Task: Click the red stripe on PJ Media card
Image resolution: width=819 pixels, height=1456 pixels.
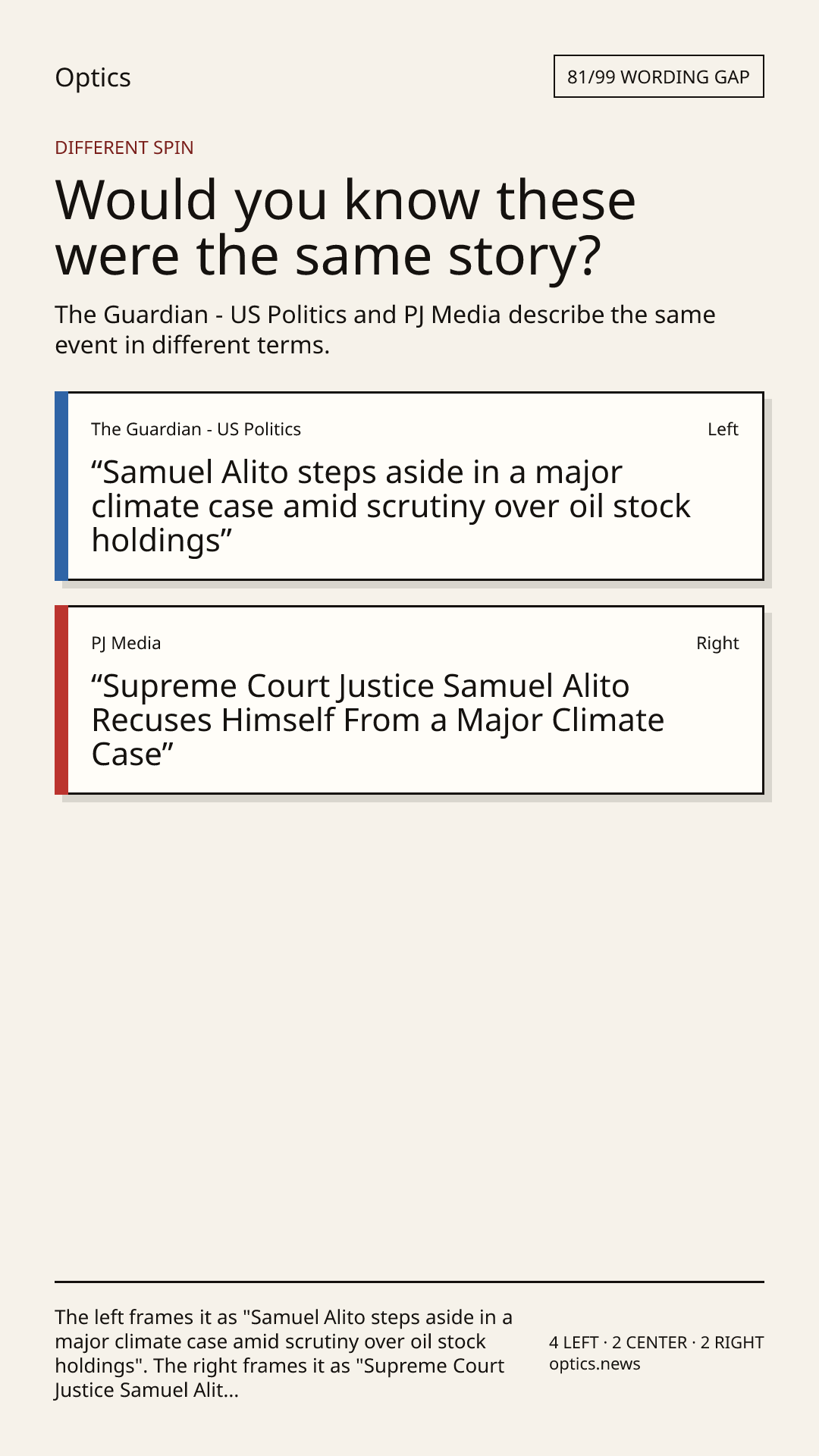Action: tap(61, 700)
